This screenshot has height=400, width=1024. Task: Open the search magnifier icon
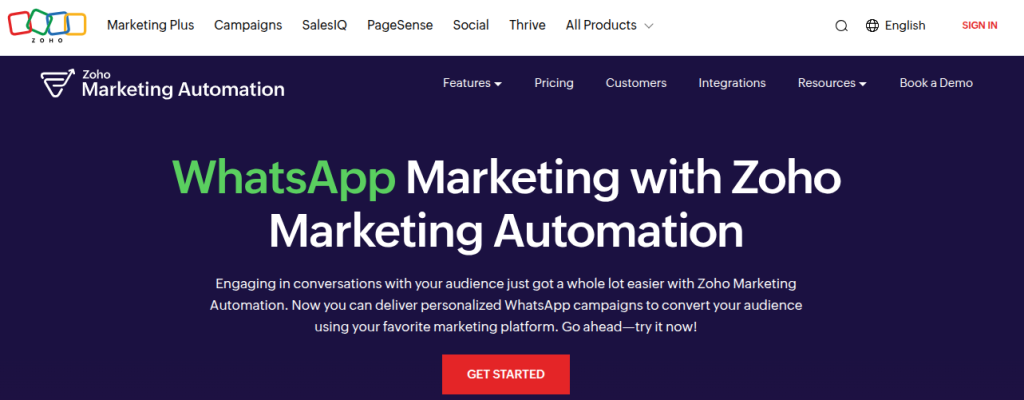[x=842, y=26]
